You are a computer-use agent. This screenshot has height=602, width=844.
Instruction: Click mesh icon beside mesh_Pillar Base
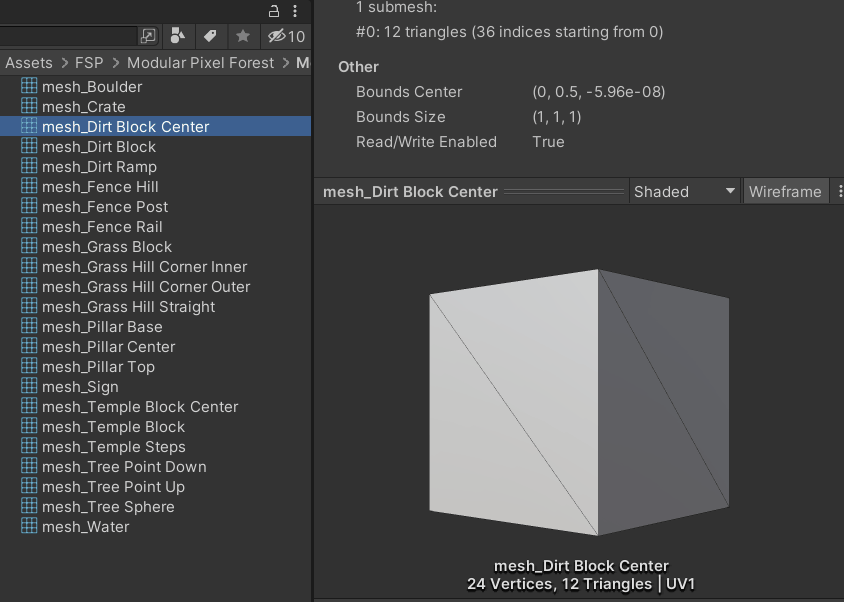[x=29, y=326]
